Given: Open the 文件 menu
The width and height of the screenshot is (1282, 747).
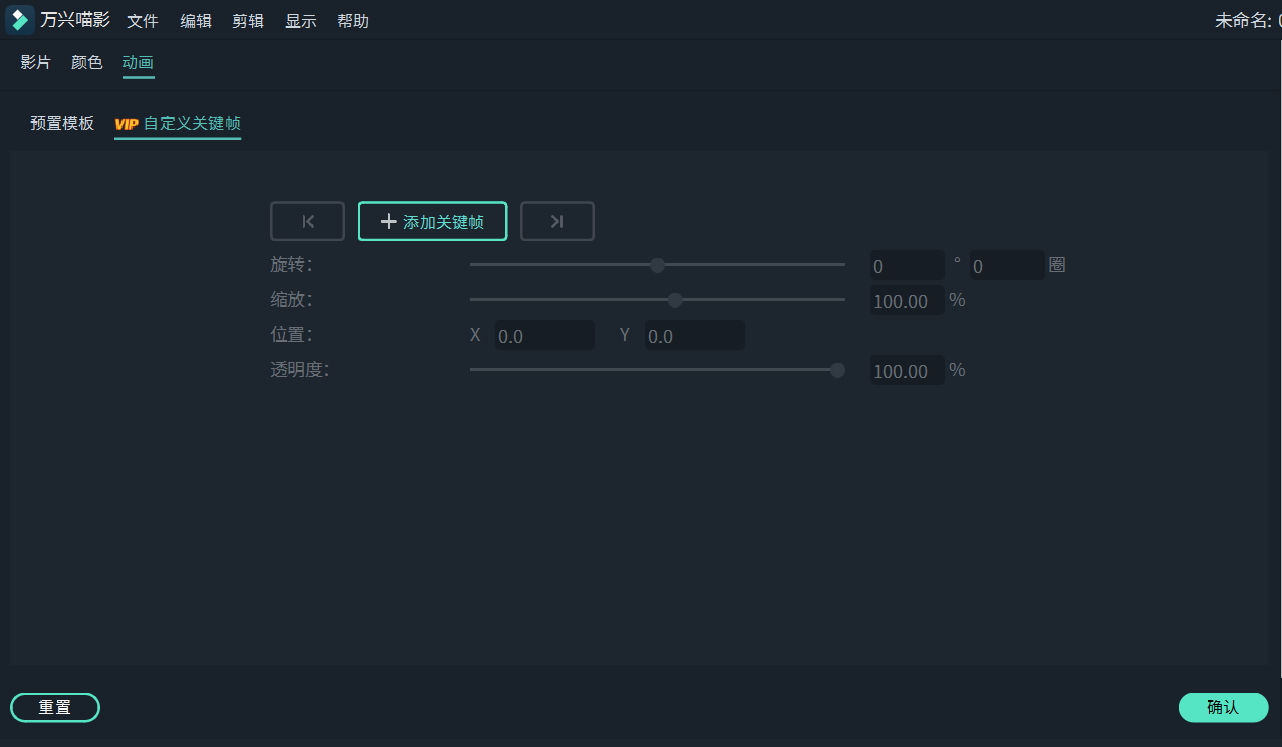Looking at the screenshot, I should (x=143, y=20).
